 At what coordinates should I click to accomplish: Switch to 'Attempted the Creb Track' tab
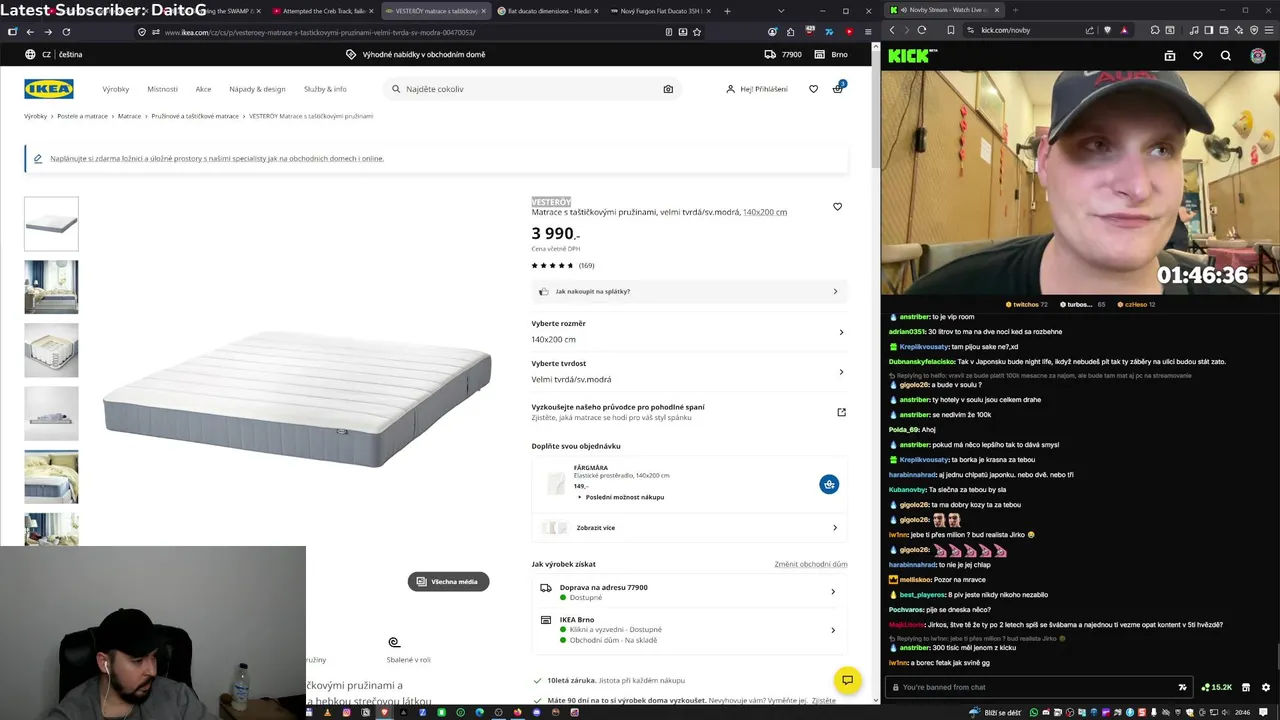322,11
